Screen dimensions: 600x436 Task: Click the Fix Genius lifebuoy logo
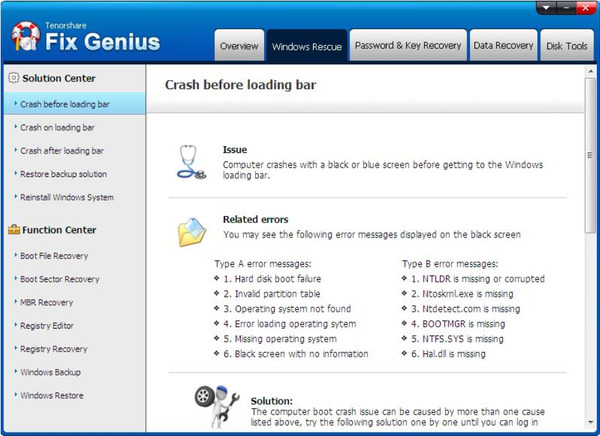25,36
